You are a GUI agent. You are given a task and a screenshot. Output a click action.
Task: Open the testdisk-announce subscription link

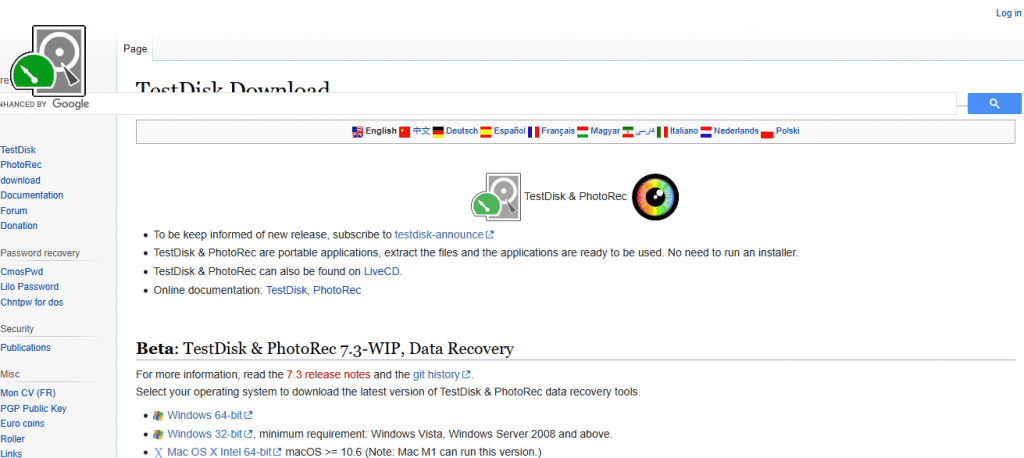pos(439,234)
